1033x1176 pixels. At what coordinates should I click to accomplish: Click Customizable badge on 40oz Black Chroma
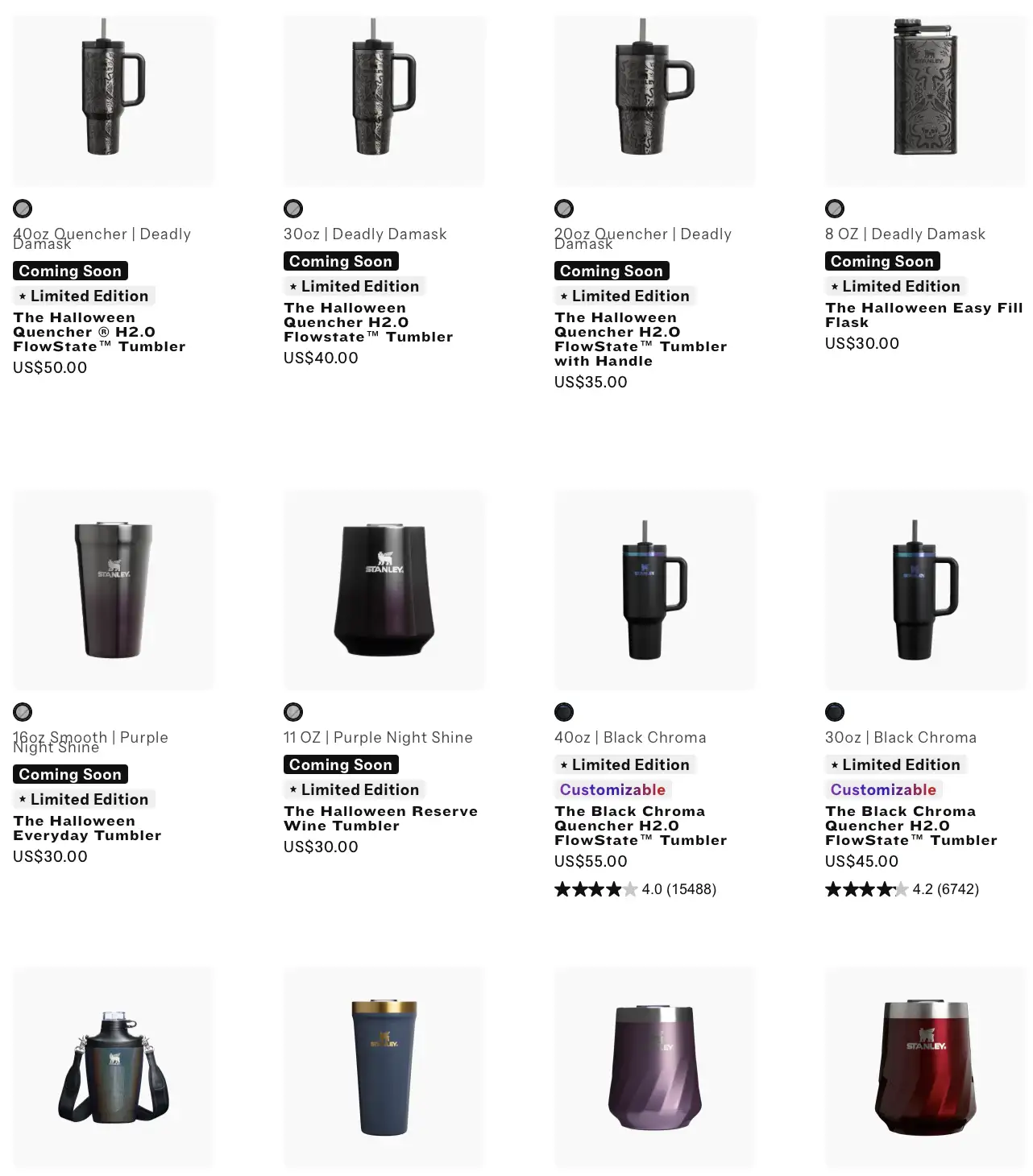(x=612, y=789)
